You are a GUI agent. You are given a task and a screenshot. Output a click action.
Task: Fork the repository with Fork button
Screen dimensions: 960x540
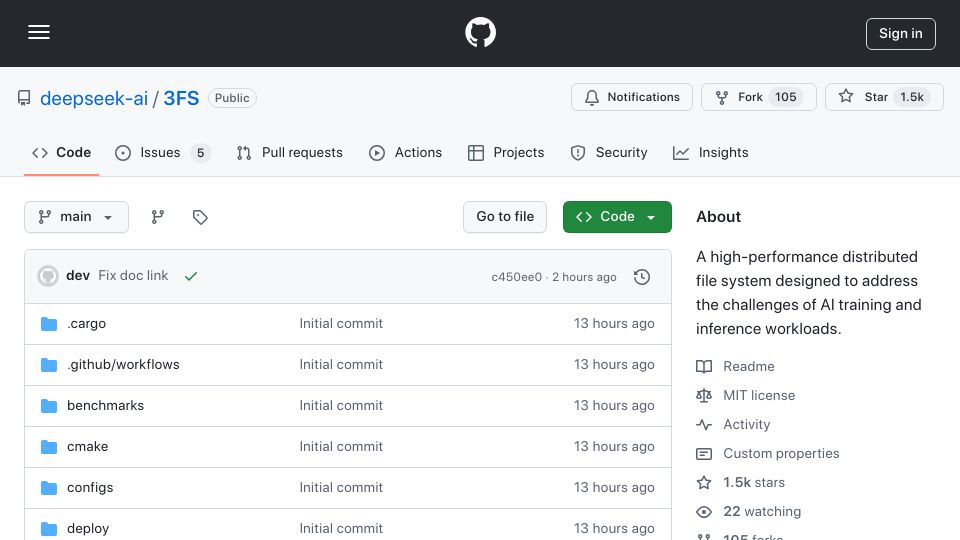click(x=758, y=97)
